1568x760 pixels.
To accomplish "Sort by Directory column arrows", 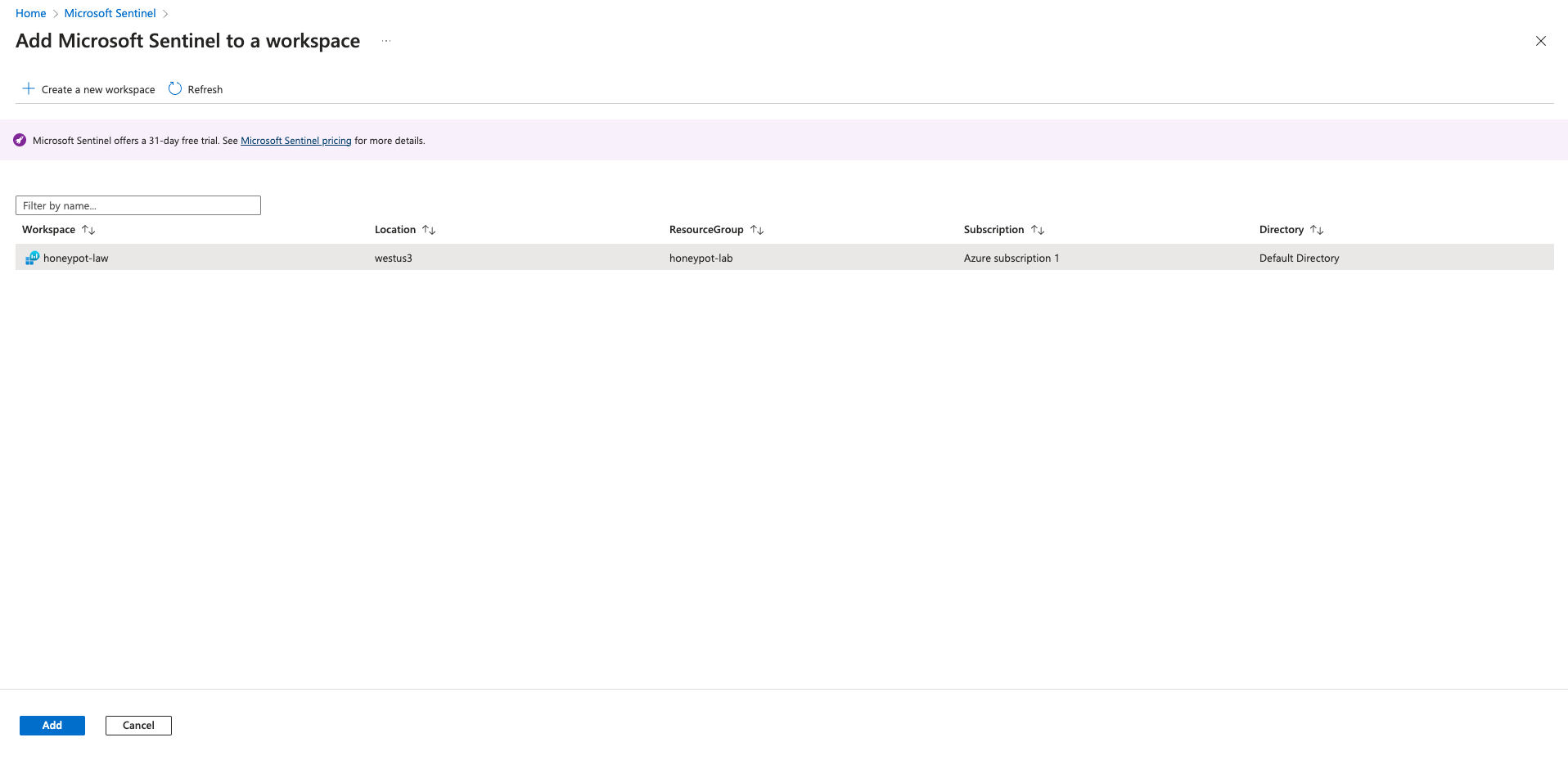I will [1317, 230].
